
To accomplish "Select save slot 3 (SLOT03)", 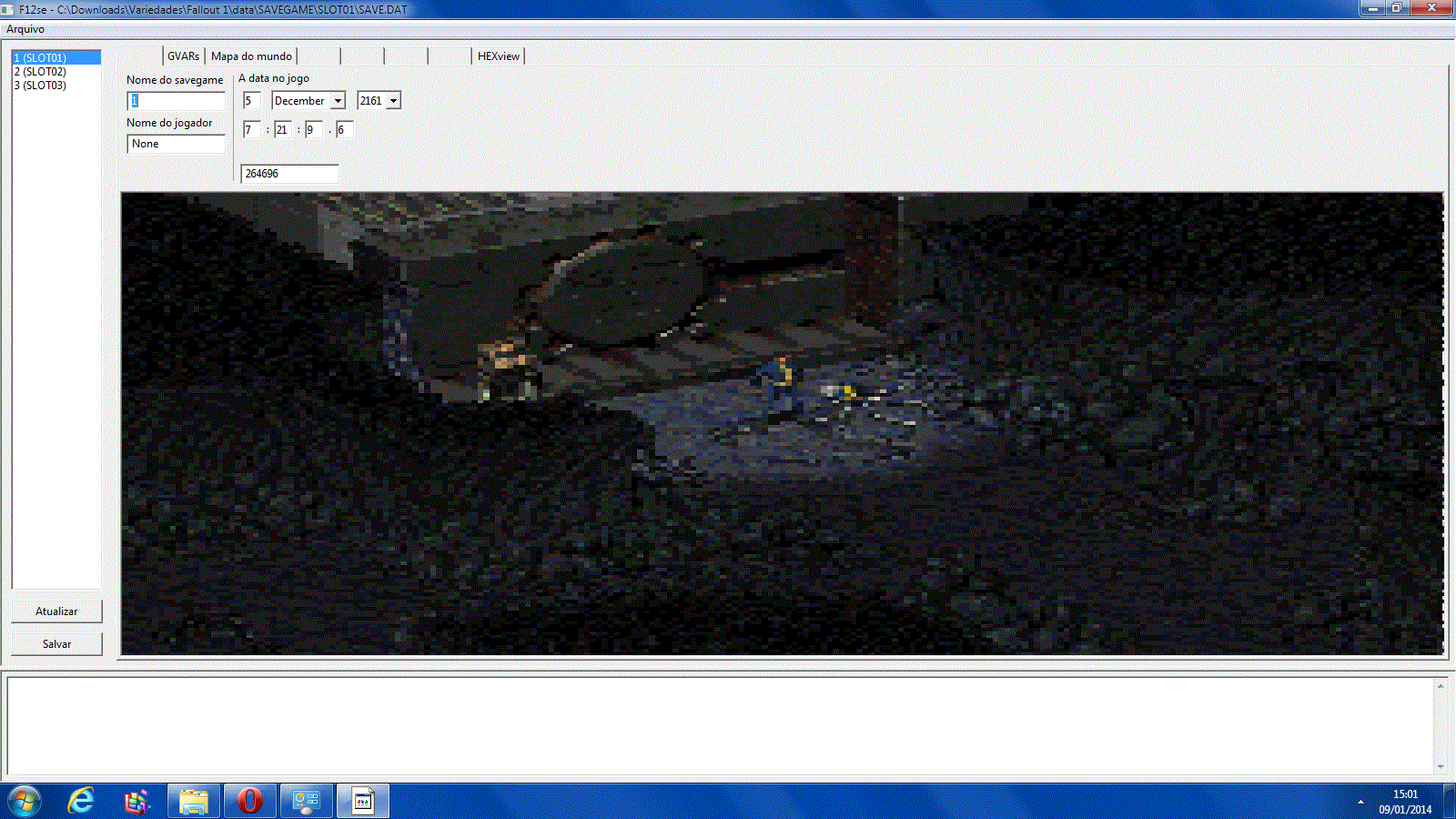I will click(56, 85).
